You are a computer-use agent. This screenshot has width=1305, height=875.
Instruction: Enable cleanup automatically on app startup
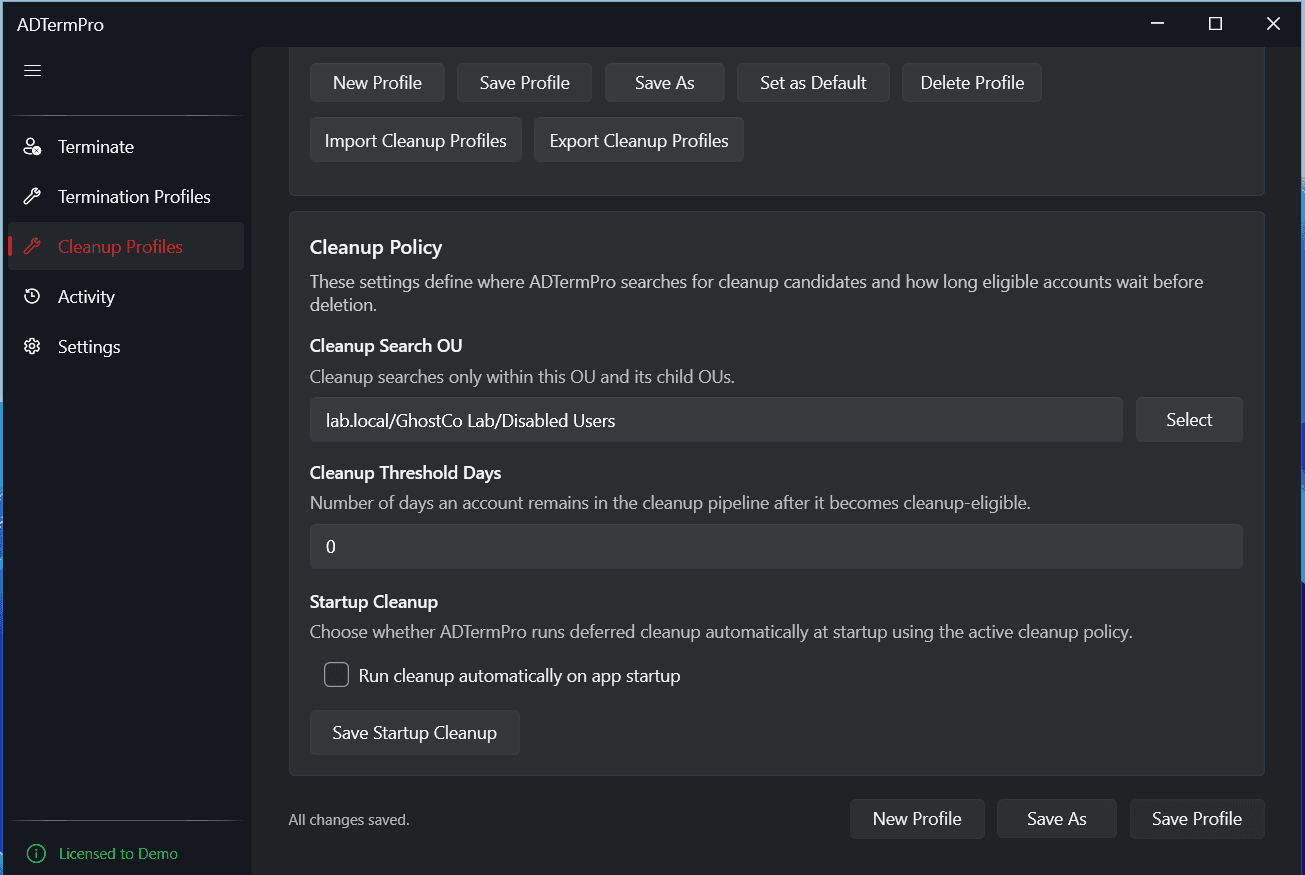click(336, 675)
